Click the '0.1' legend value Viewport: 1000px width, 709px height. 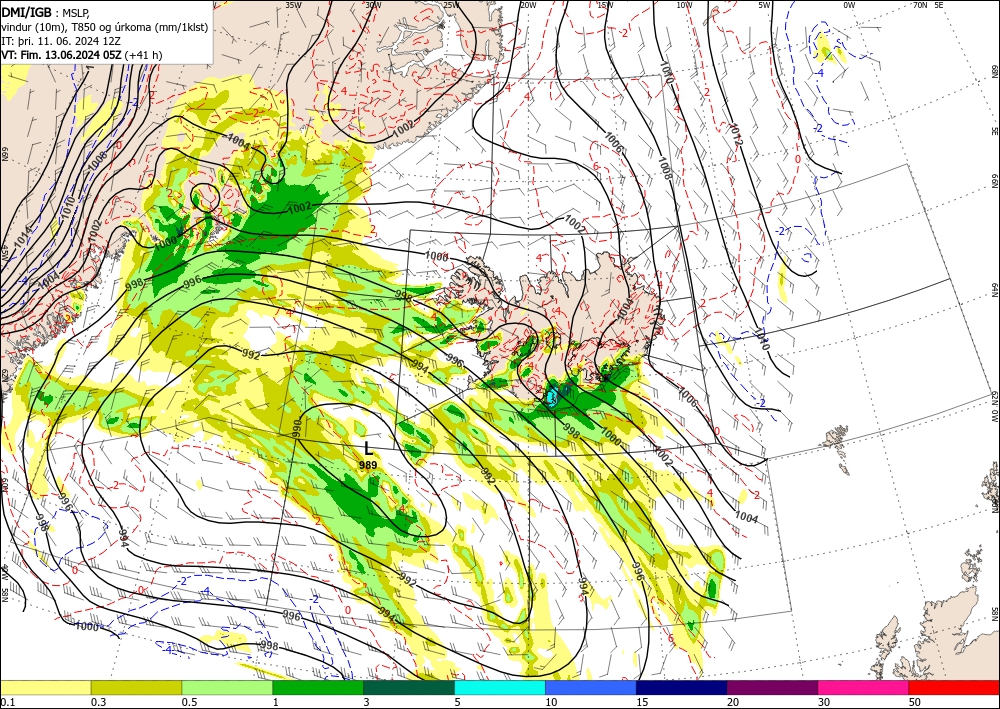pyautogui.click(x=6, y=702)
